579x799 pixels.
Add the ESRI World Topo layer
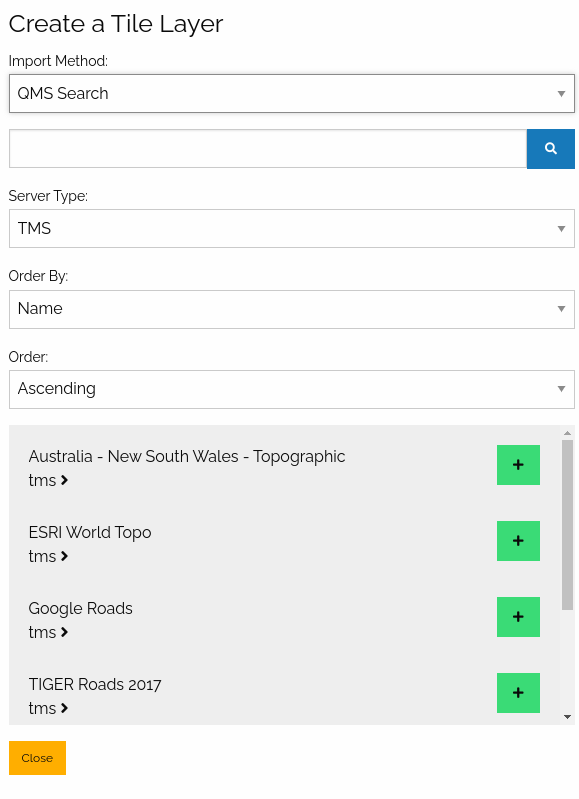(x=518, y=541)
